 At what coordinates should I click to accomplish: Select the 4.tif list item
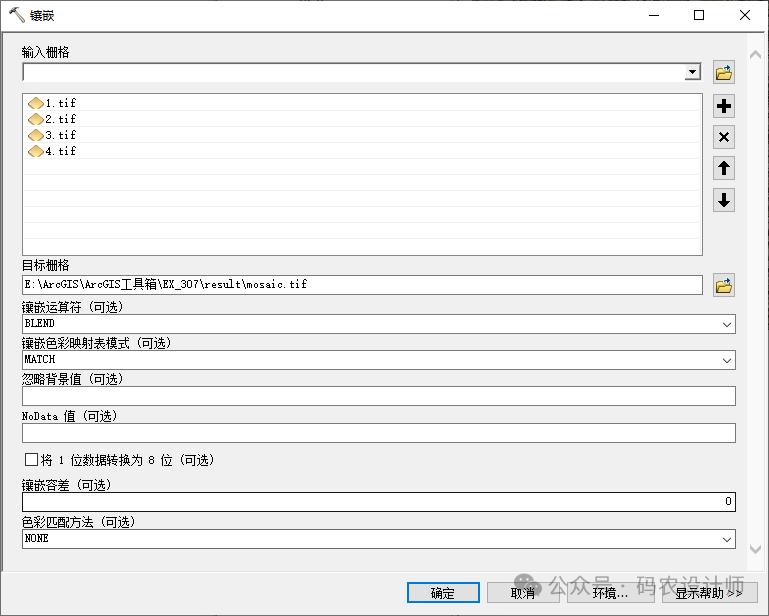point(60,151)
